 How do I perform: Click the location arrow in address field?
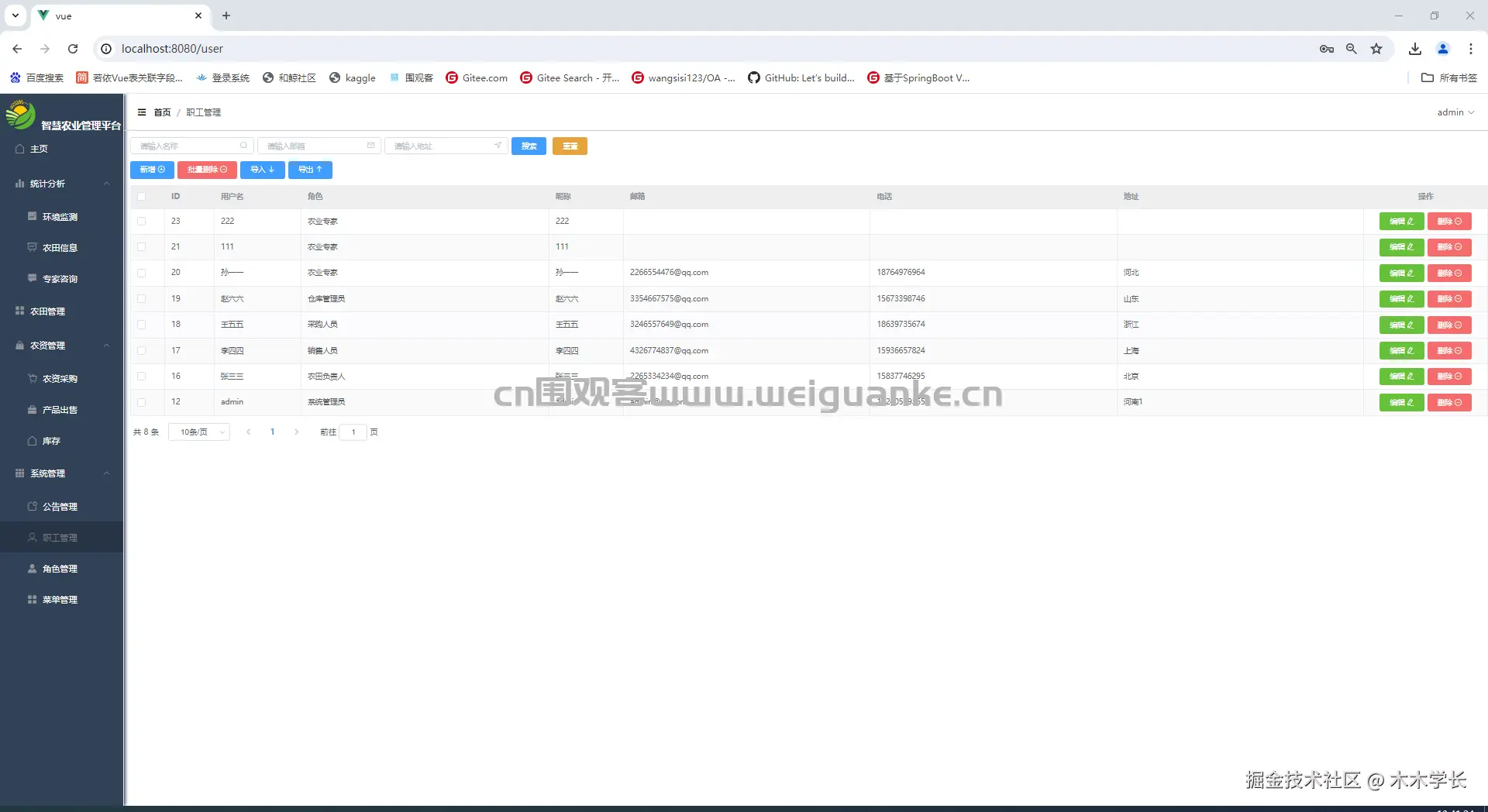pos(498,146)
